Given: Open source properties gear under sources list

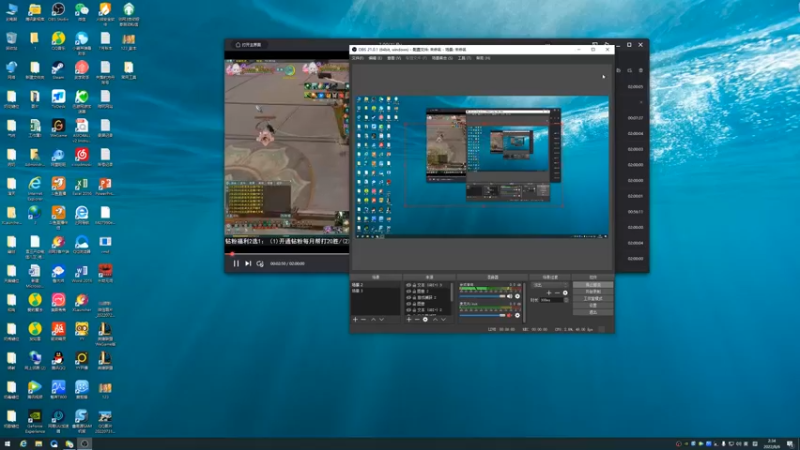Looking at the screenshot, I should [x=425, y=319].
